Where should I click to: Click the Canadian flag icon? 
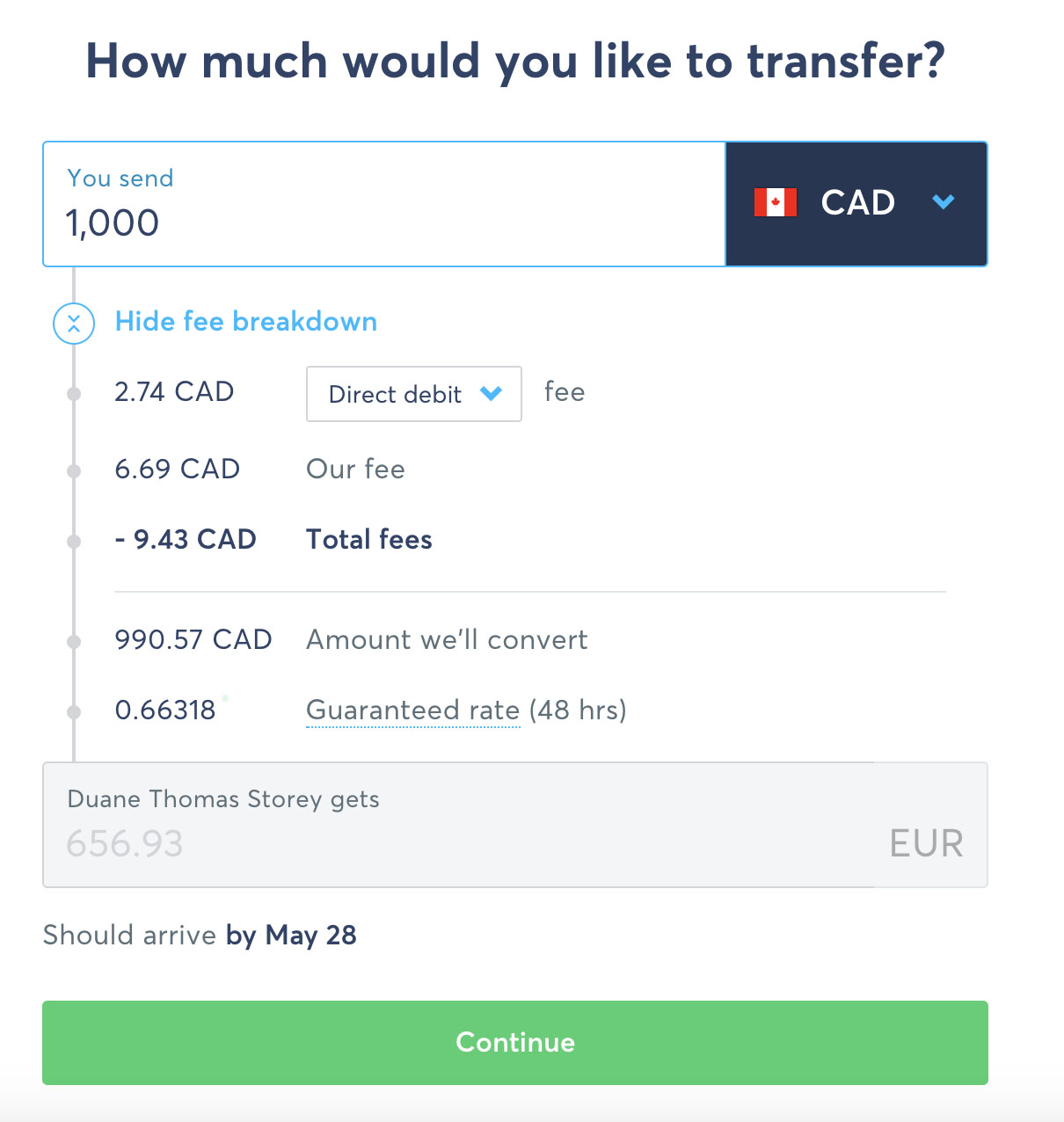(x=775, y=202)
